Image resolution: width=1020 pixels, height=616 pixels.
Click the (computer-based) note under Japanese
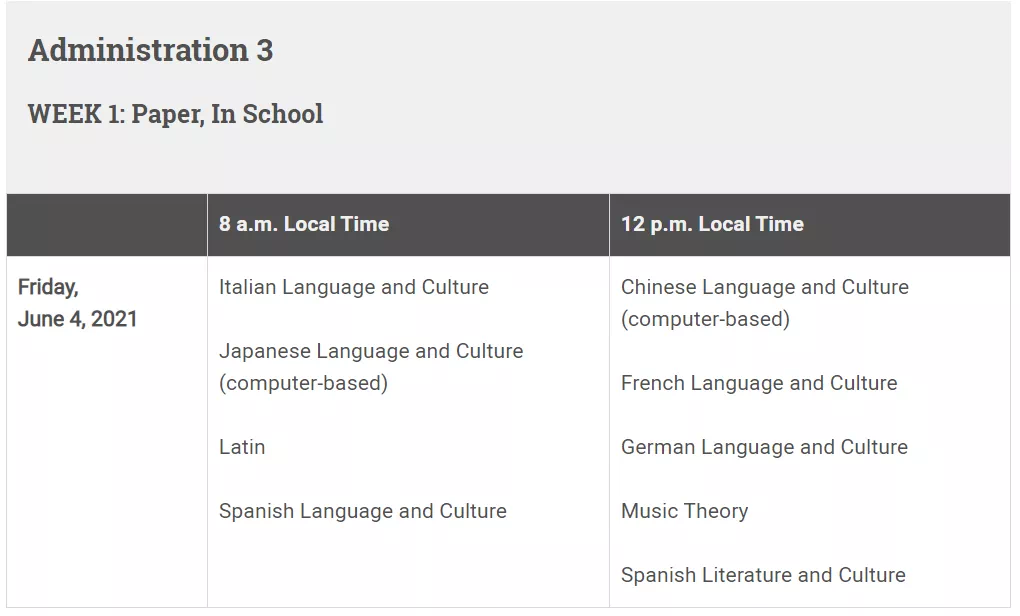coord(303,383)
